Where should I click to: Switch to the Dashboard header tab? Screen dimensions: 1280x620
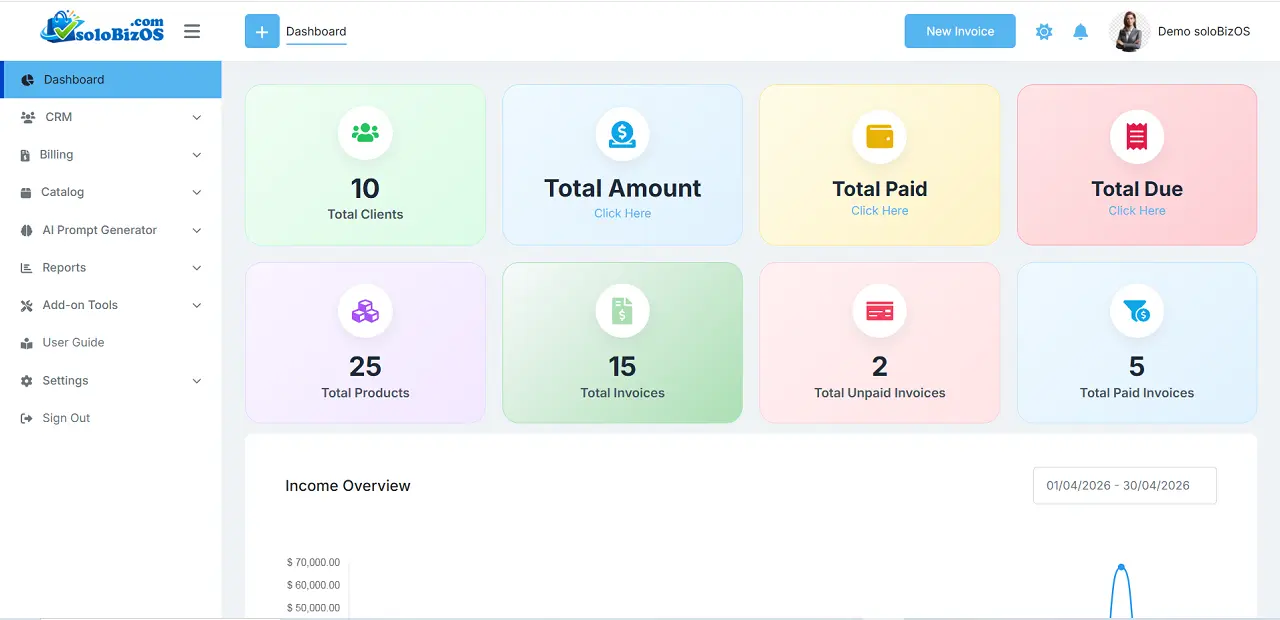(x=316, y=32)
